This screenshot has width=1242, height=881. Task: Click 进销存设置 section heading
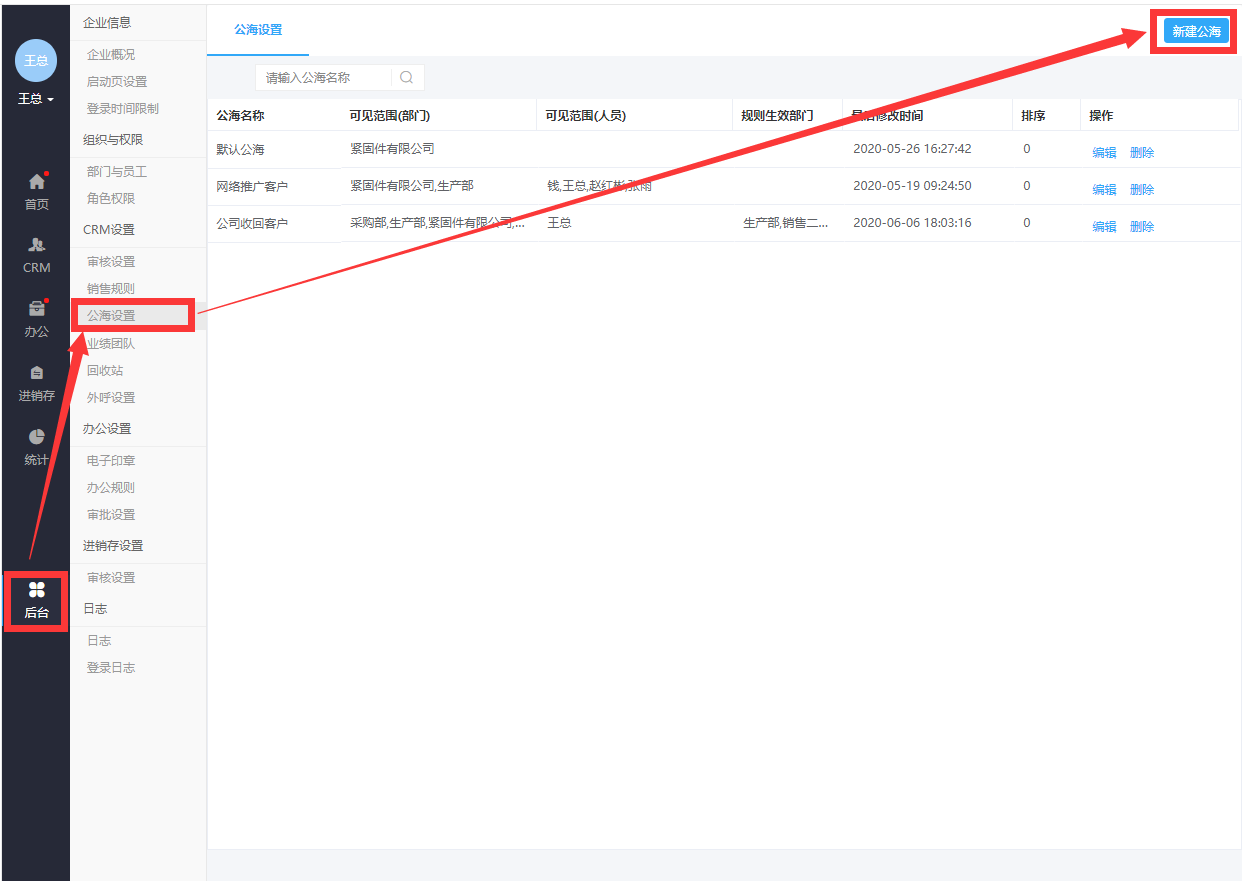pyautogui.click(x=113, y=545)
